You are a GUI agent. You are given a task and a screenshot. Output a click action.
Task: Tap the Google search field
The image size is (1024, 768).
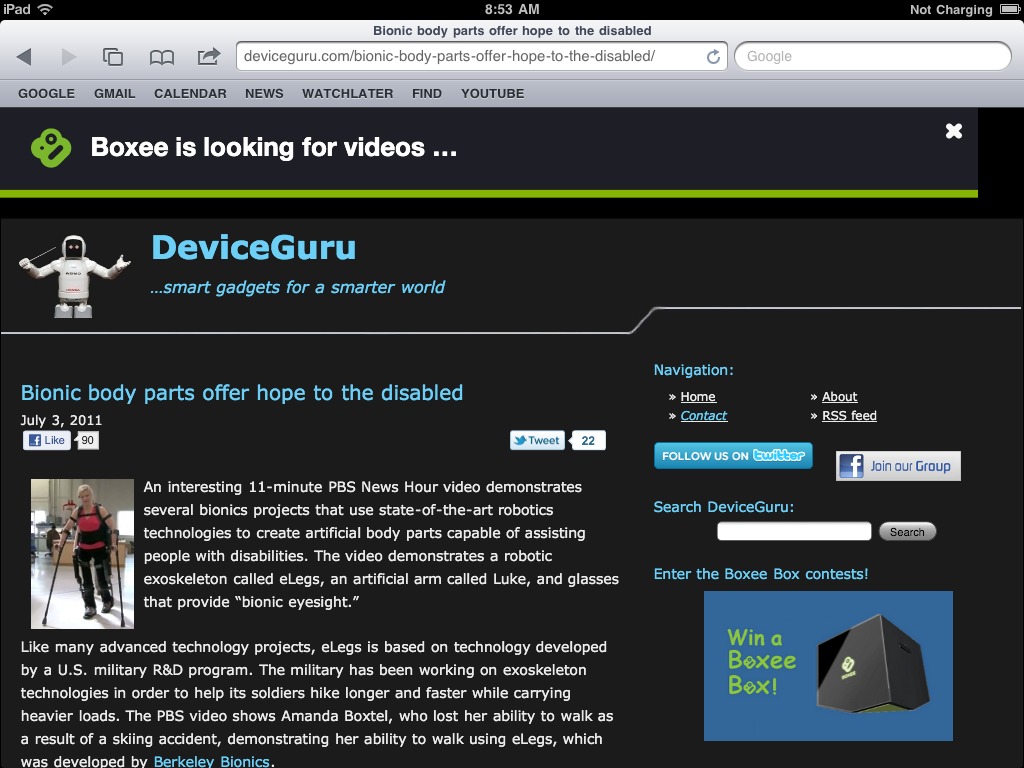click(872, 56)
